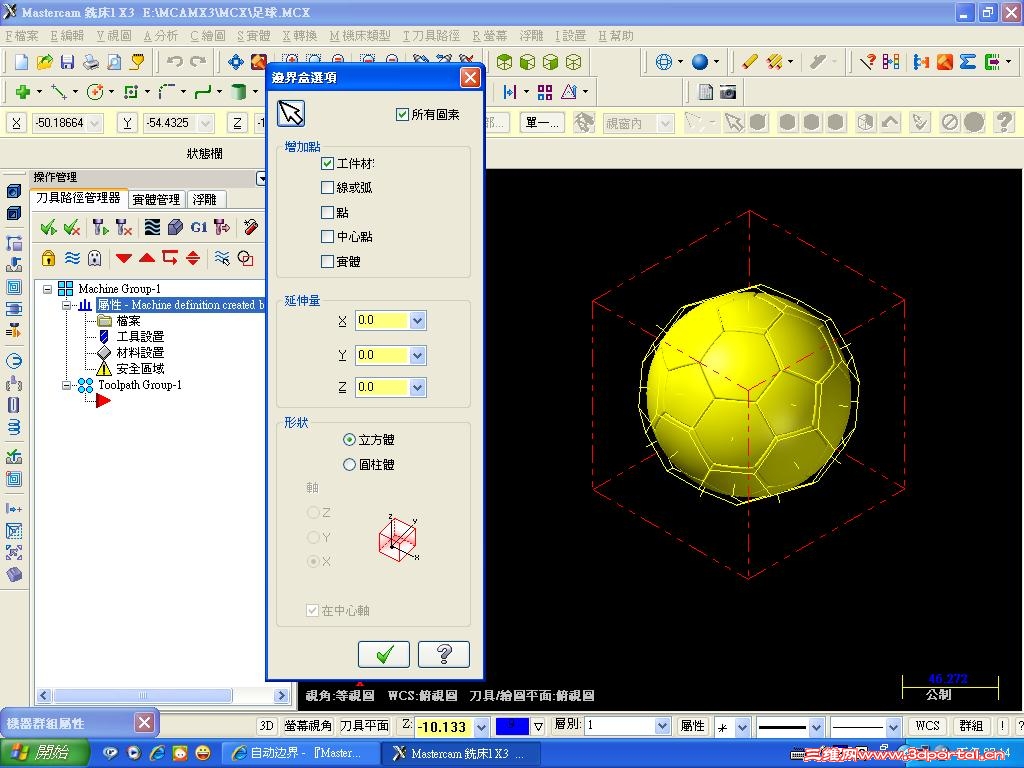Click the yellow pencil color icon
The image size is (1024, 768).
750,62
